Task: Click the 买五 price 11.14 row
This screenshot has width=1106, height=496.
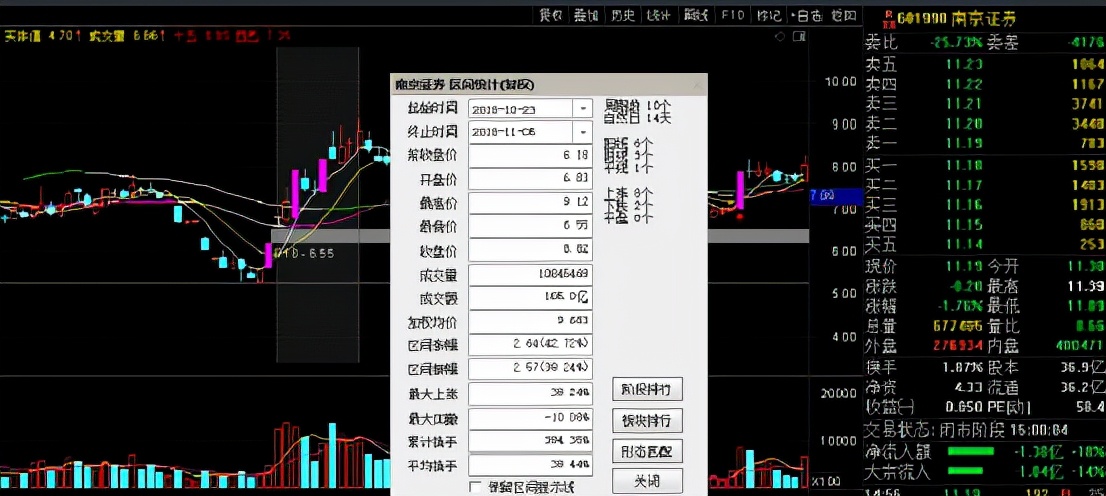Action: pyautogui.click(x=985, y=244)
